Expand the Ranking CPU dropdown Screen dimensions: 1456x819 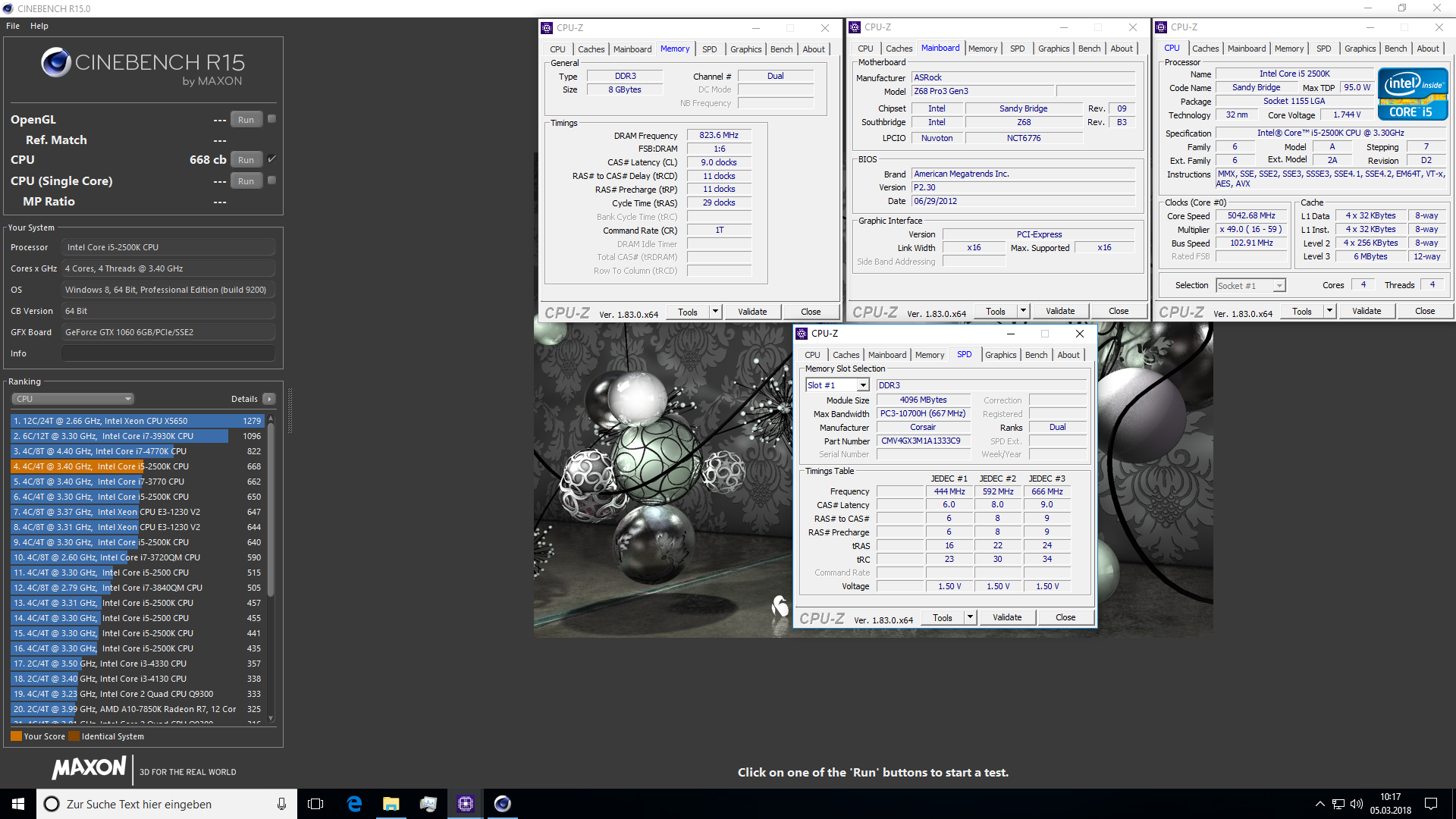(x=73, y=399)
